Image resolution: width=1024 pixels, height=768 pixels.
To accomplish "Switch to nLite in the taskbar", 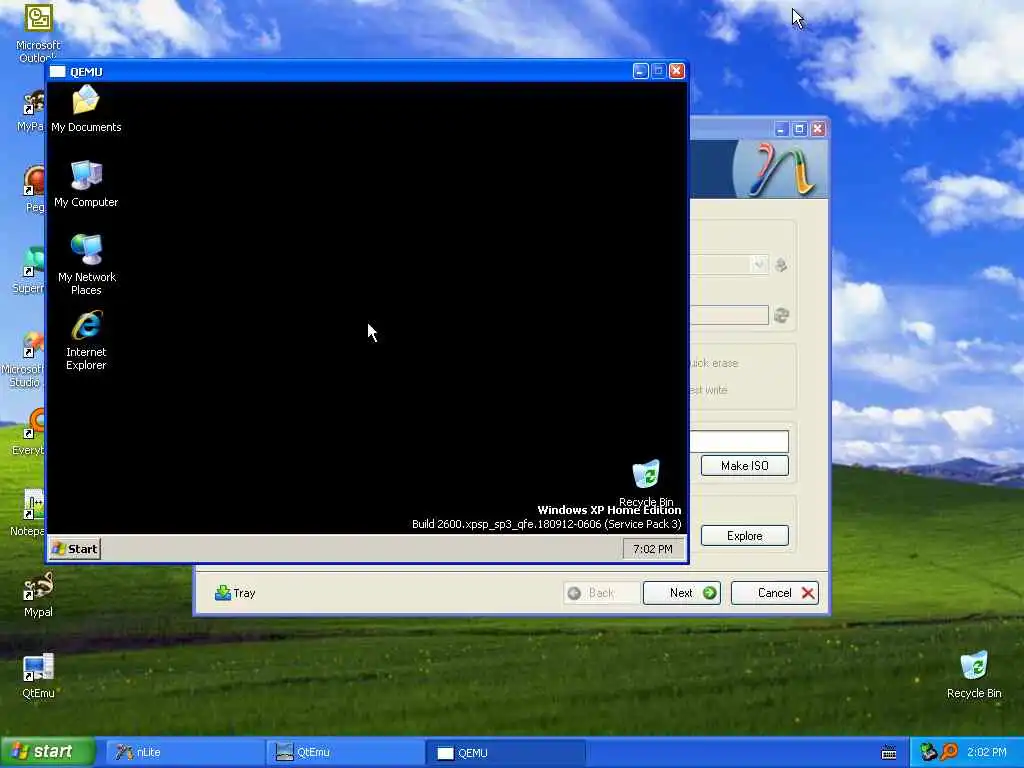I will click(x=184, y=752).
